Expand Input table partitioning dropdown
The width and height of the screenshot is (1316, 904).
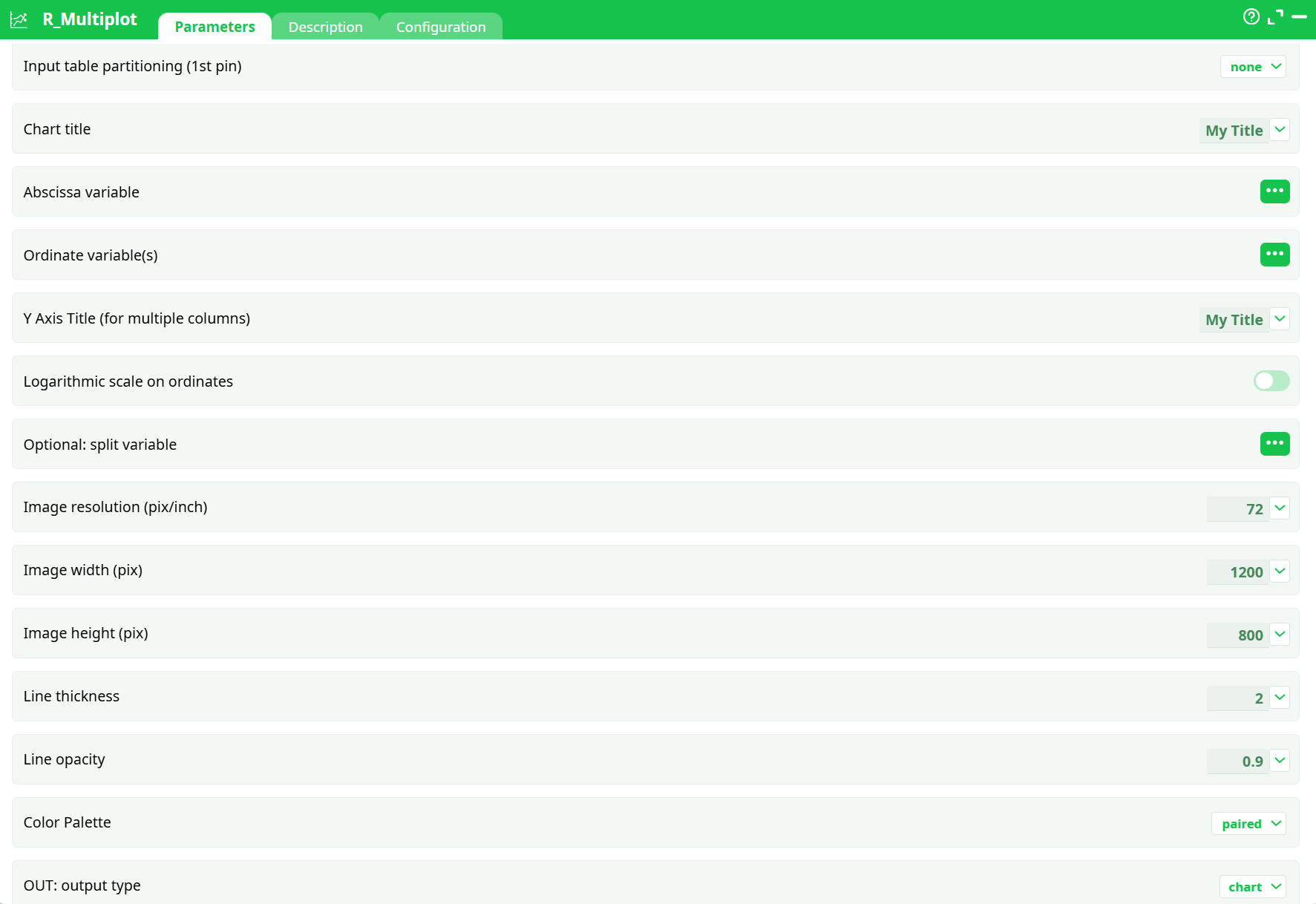coord(1253,67)
